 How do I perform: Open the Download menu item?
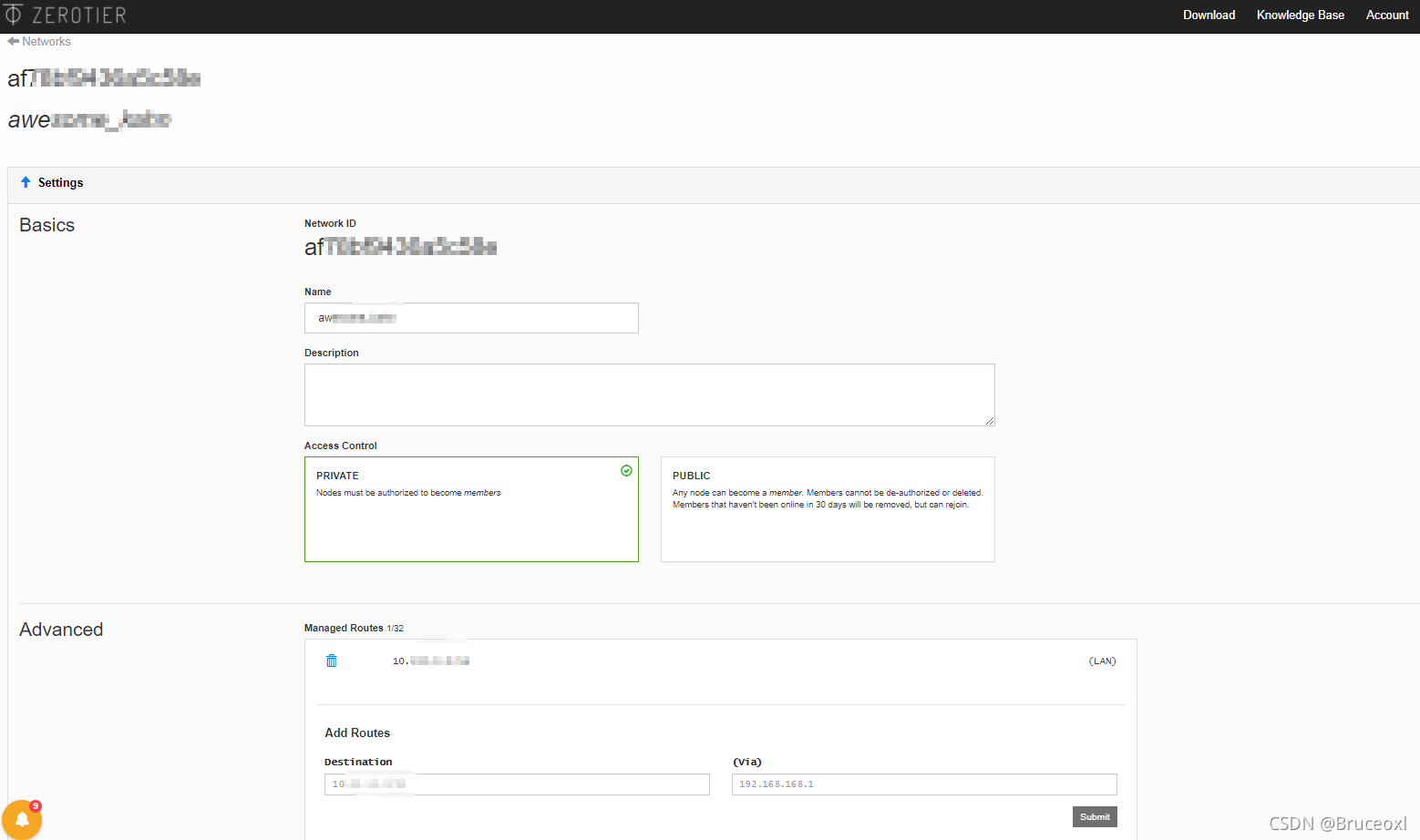(1209, 15)
